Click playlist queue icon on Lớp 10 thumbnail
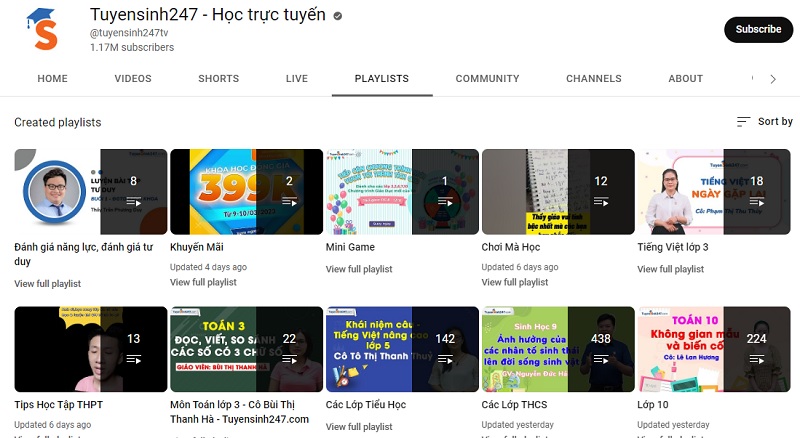This screenshot has height=438, width=800. pyautogui.click(x=756, y=358)
